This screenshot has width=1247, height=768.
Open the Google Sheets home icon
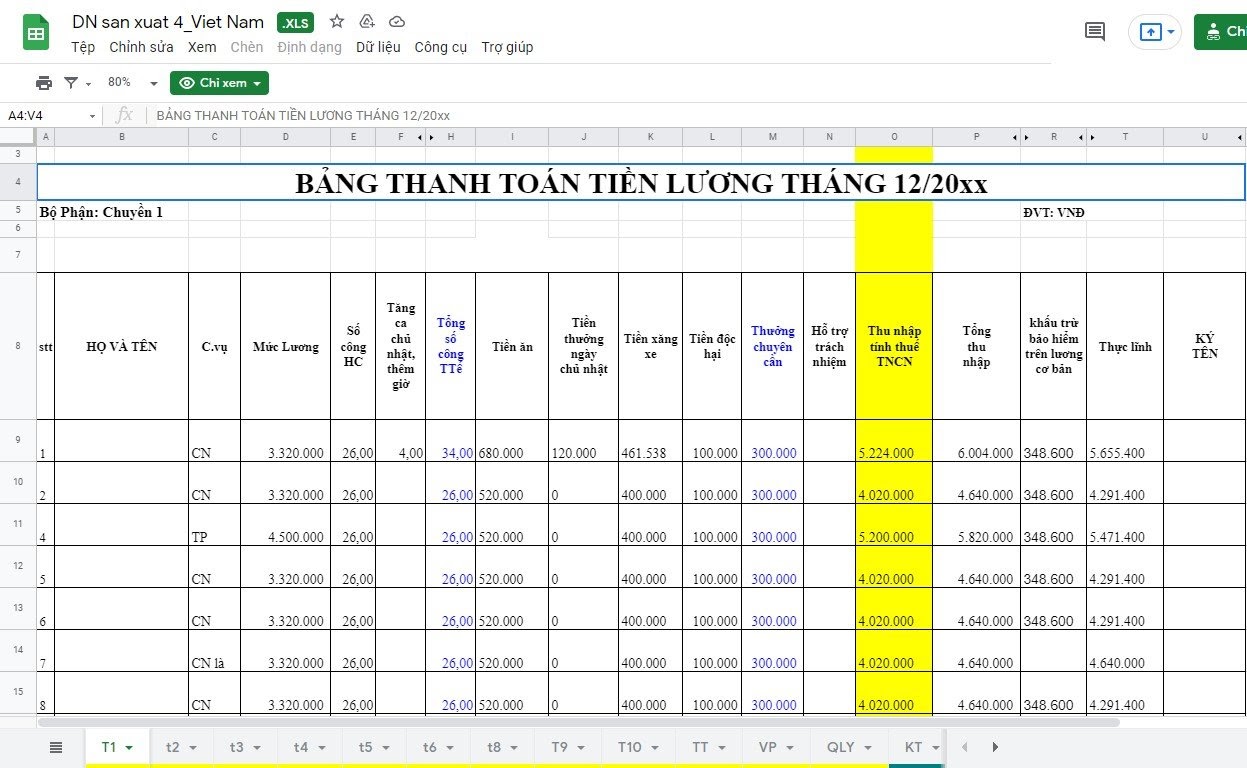click(36, 31)
